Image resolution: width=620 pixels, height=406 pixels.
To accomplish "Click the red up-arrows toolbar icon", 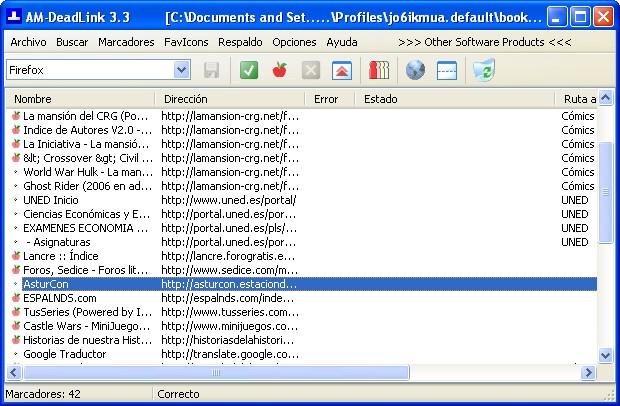I will click(x=342, y=71).
